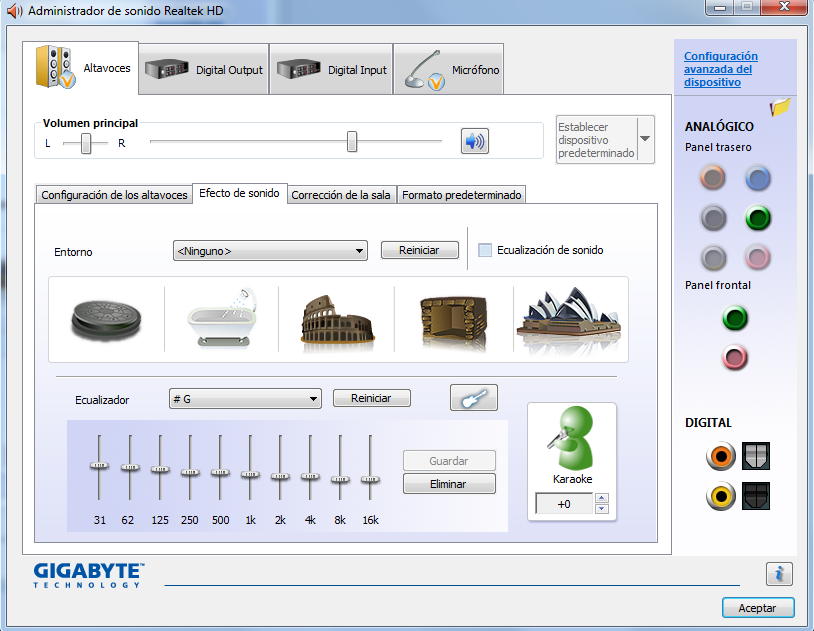Image resolution: width=814 pixels, height=631 pixels.
Task: Click the Aceptar button
Action: (x=758, y=608)
